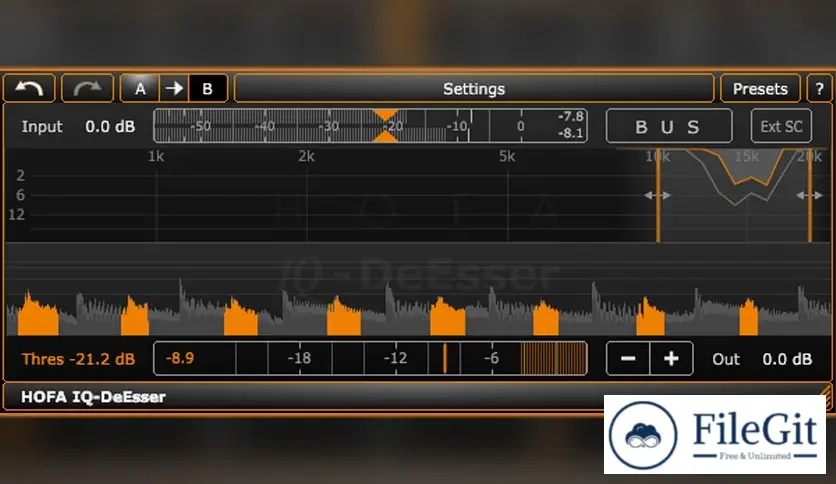Click the -7.8 peak level readout

click(570, 117)
